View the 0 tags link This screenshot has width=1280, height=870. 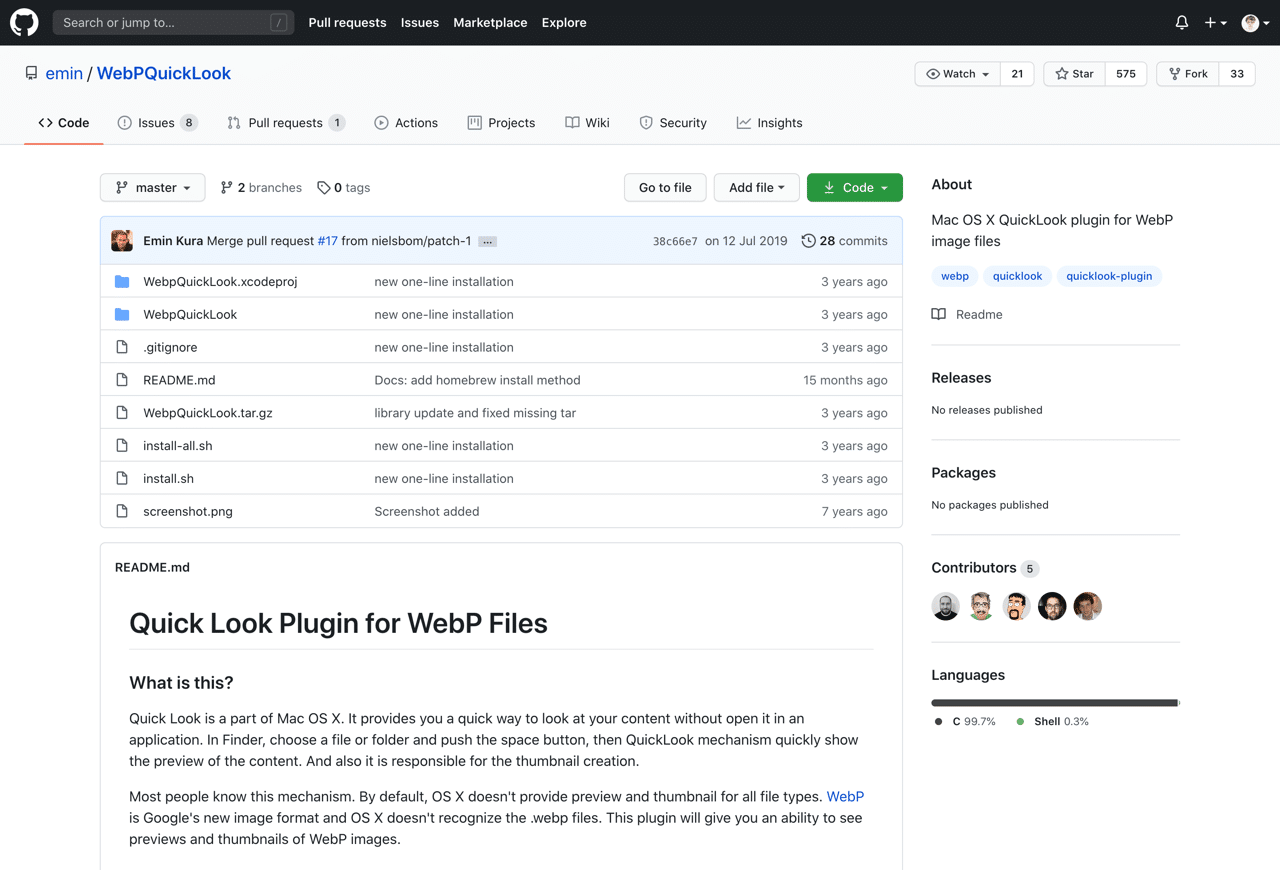point(344,187)
